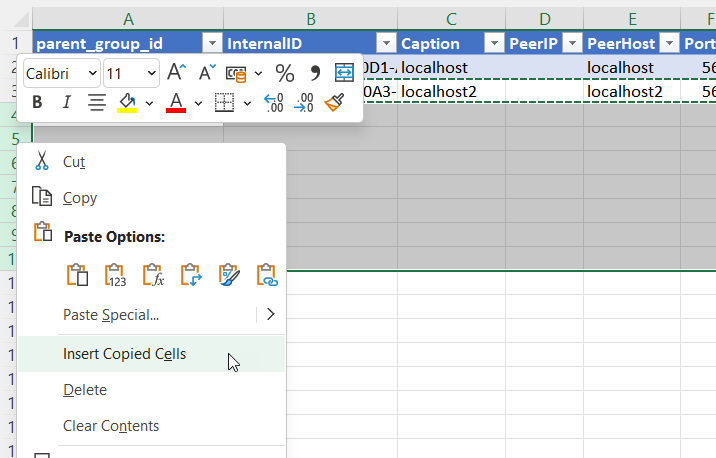716x458 pixels.
Task: Click the Decrease Font Size icon
Action: [x=207, y=73]
